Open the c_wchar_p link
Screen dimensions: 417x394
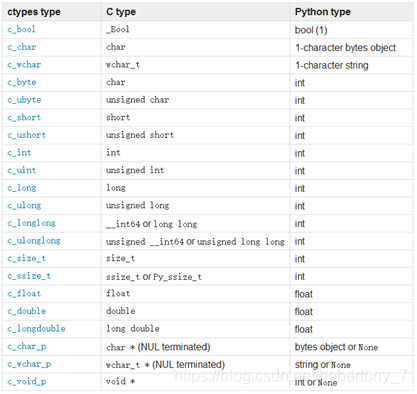pyautogui.click(x=29, y=364)
